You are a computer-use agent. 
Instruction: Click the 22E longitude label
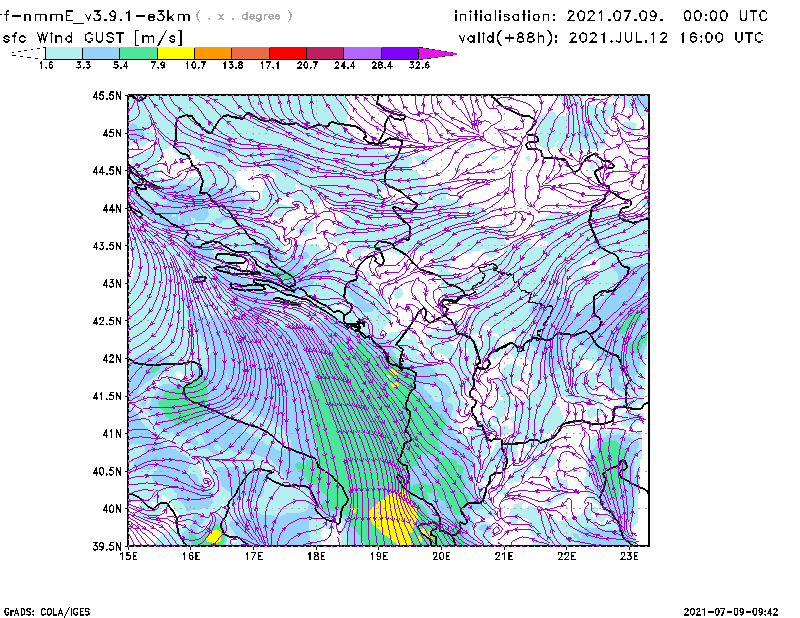pos(567,556)
